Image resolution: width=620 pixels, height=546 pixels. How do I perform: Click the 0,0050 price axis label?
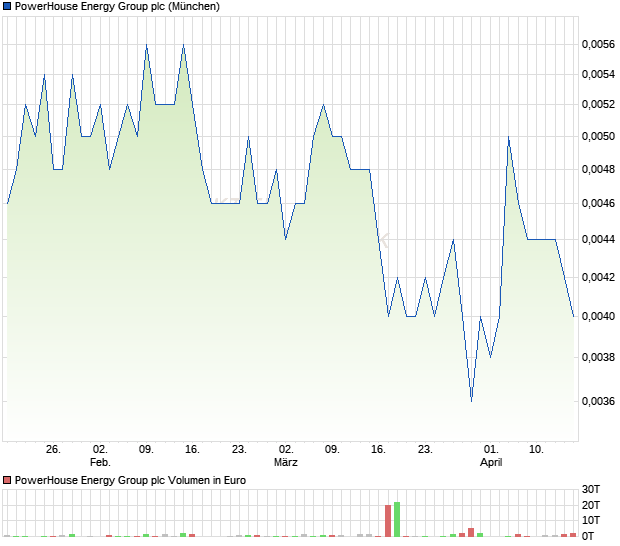pos(598,136)
